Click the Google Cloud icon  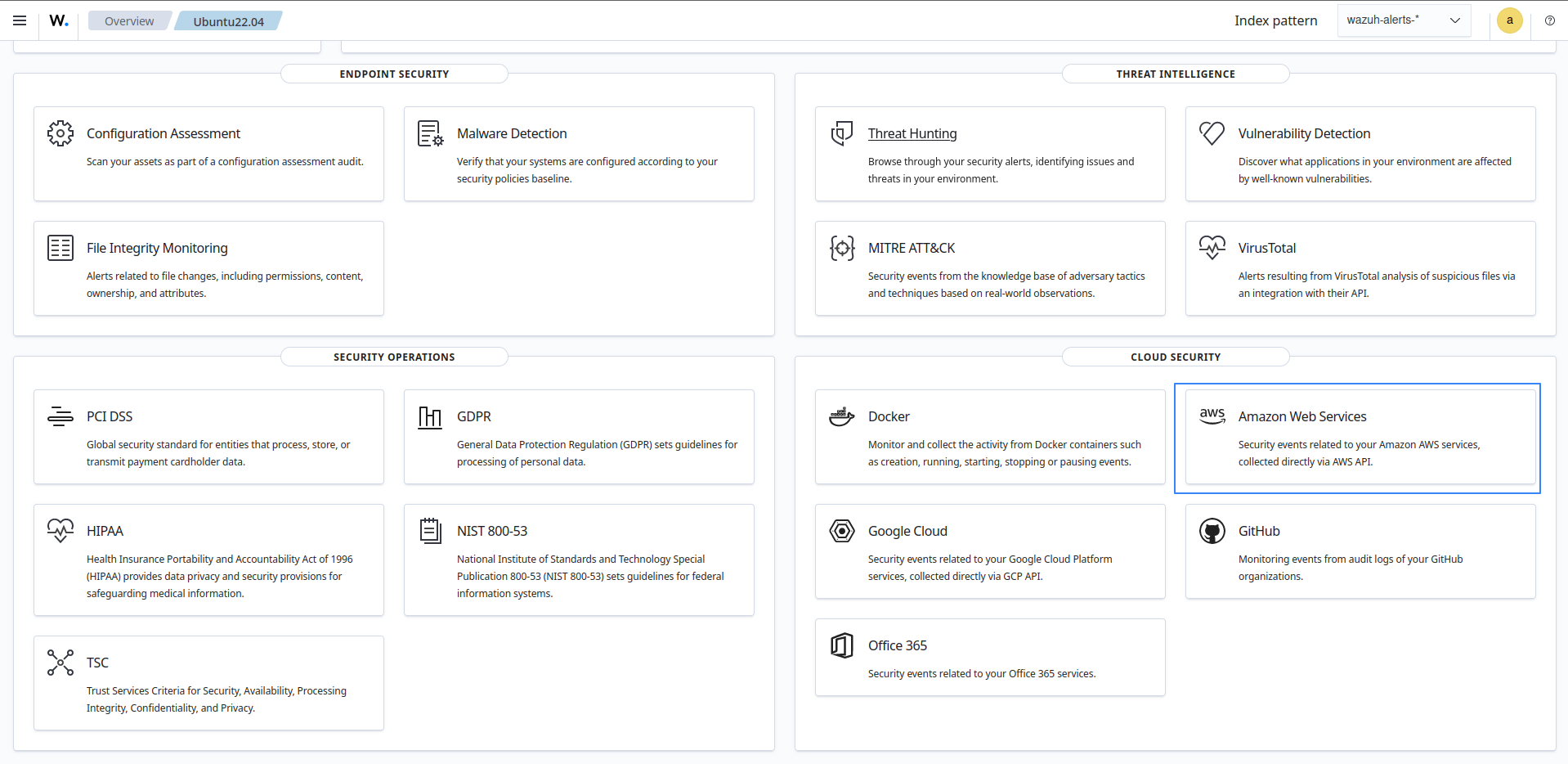coord(841,530)
